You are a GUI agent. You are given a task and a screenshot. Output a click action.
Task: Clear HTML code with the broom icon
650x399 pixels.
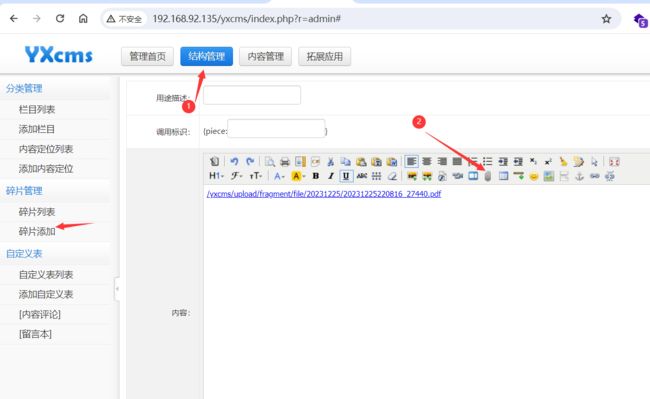pos(563,162)
